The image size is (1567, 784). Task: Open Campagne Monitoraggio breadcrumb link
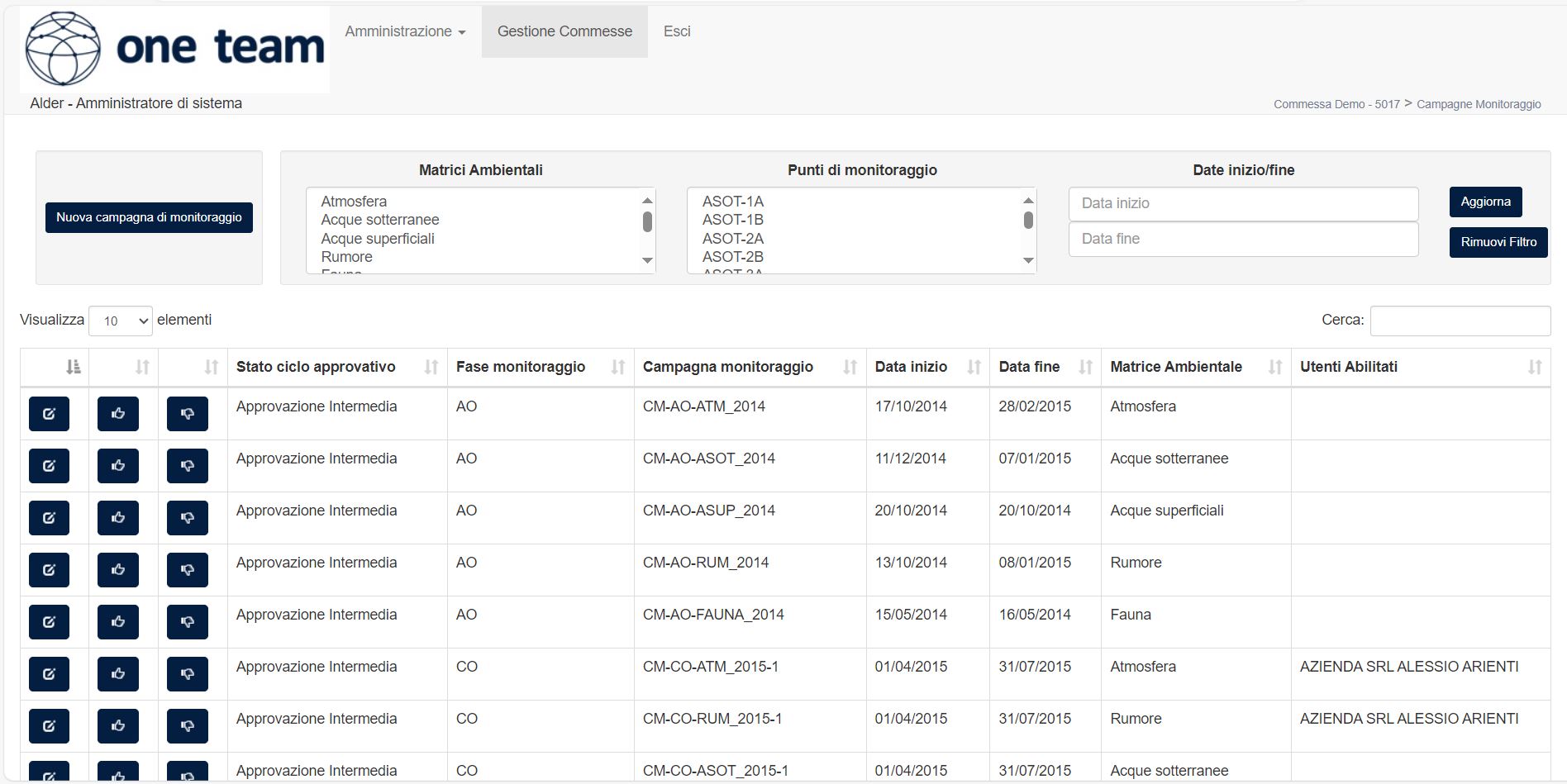pyautogui.click(x=1479, y=104)
